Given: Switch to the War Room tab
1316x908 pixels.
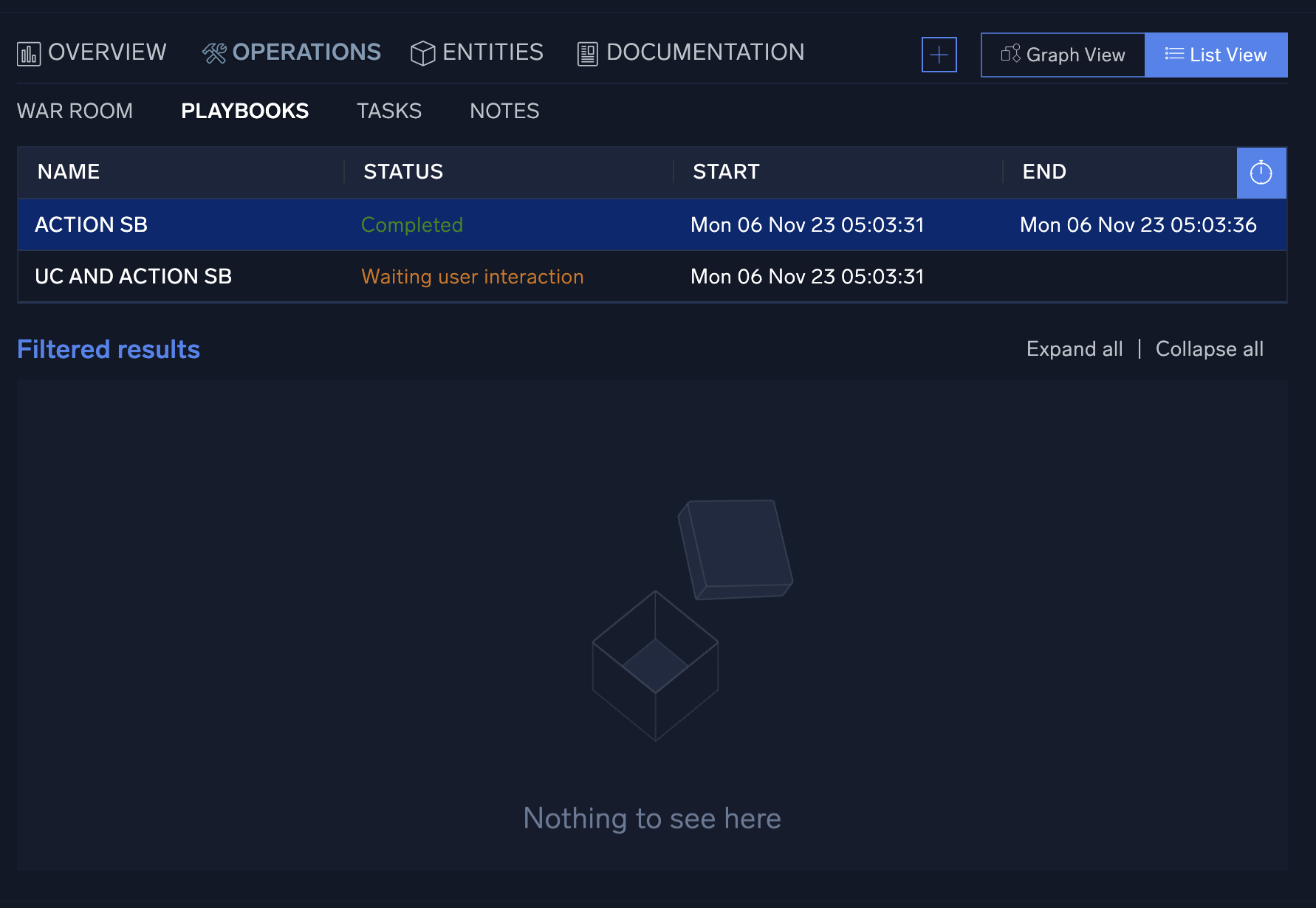Looking at the screenshot, I should click(x=75, y=111).
